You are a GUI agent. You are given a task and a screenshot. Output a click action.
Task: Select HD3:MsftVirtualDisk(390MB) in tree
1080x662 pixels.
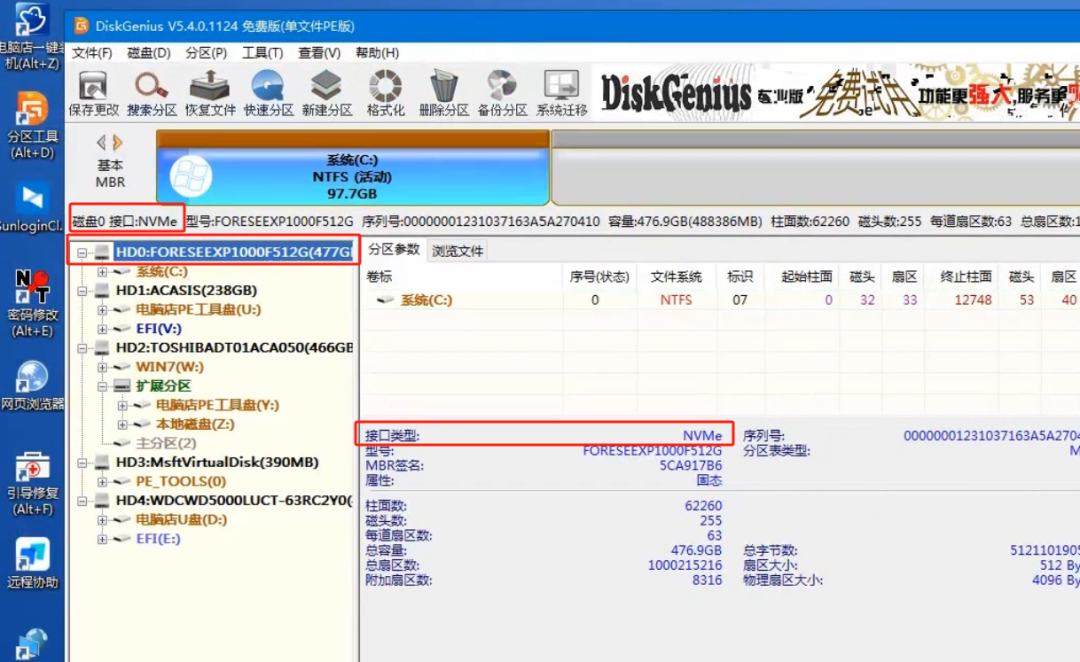(x=217, y=462)
